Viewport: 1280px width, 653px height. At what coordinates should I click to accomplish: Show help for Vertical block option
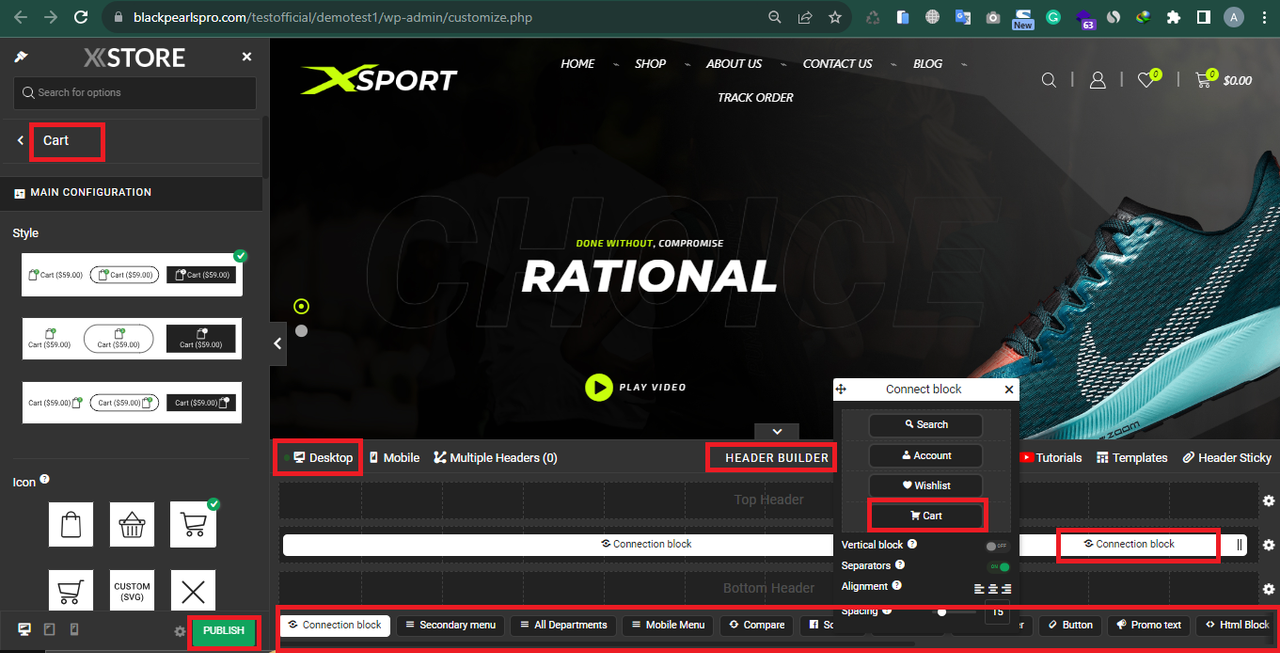[x=912, y=544]
